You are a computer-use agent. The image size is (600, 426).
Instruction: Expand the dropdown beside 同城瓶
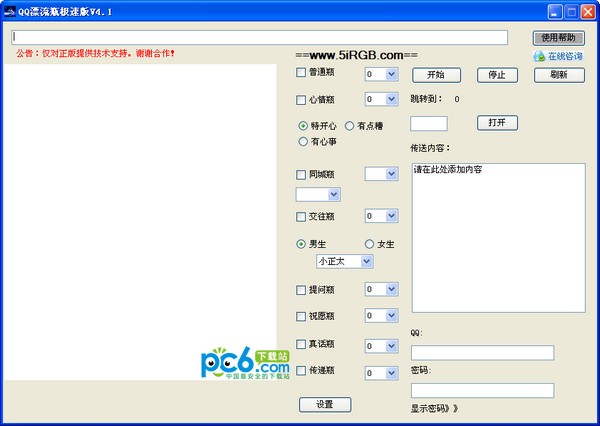coord(391,174)
